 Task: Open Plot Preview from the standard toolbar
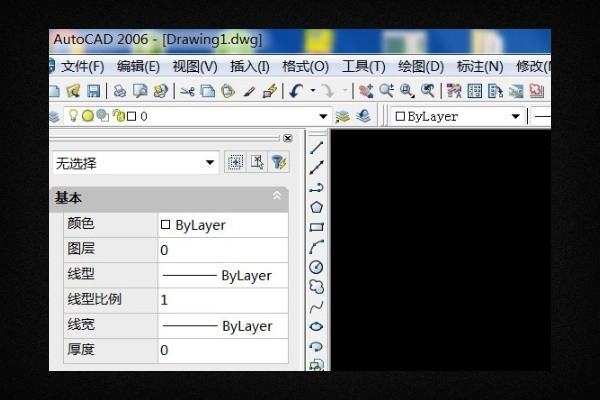140,91
